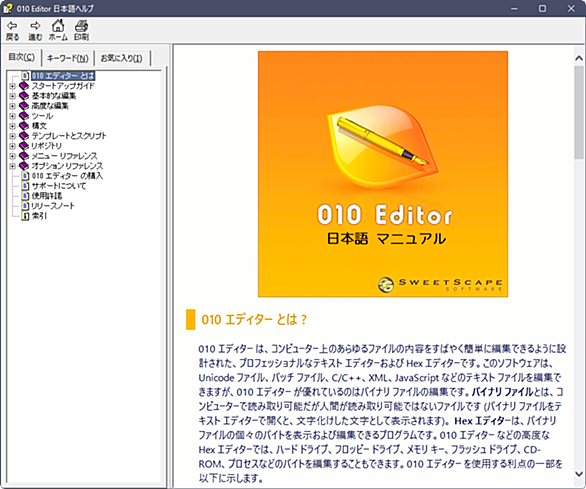Open the リリースノート topic

(x=53, y=206)
